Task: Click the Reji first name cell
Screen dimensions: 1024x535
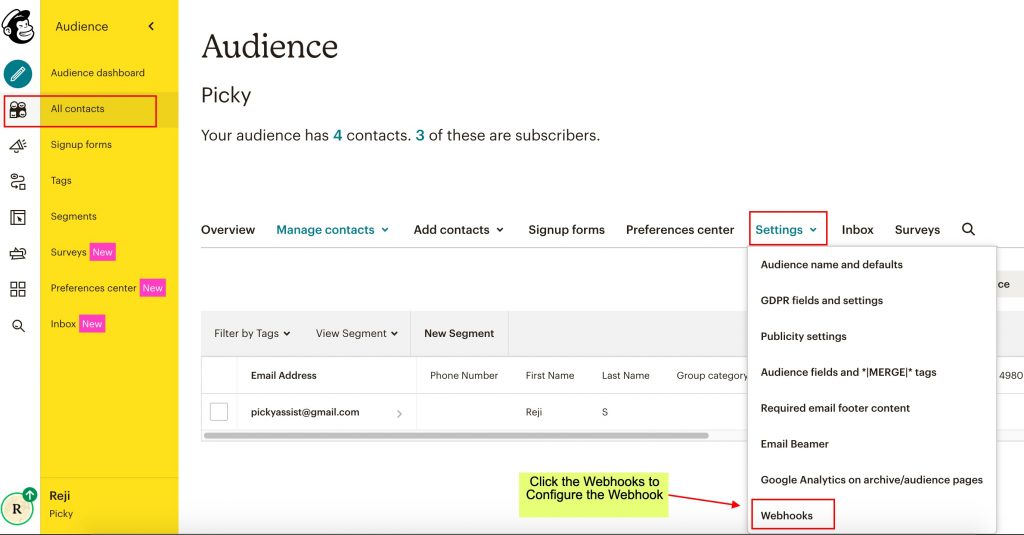Action: pyautogui.click(x=534, y=412)
